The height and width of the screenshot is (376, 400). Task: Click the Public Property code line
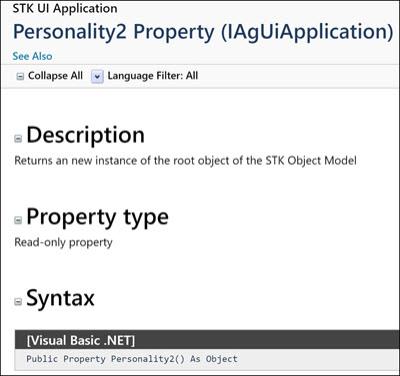[x=132, y=359]
